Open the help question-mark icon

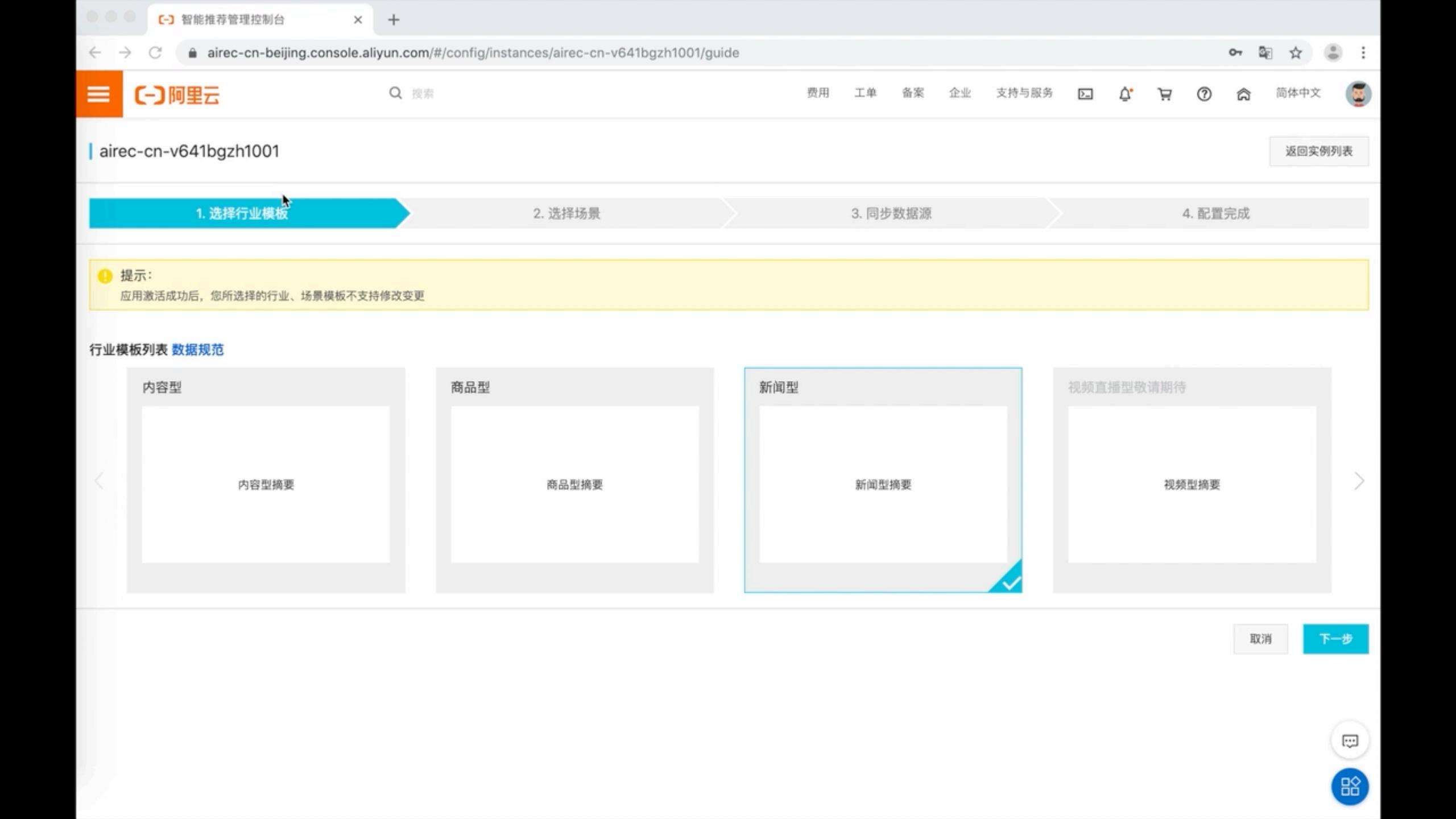click(1204, 93)
